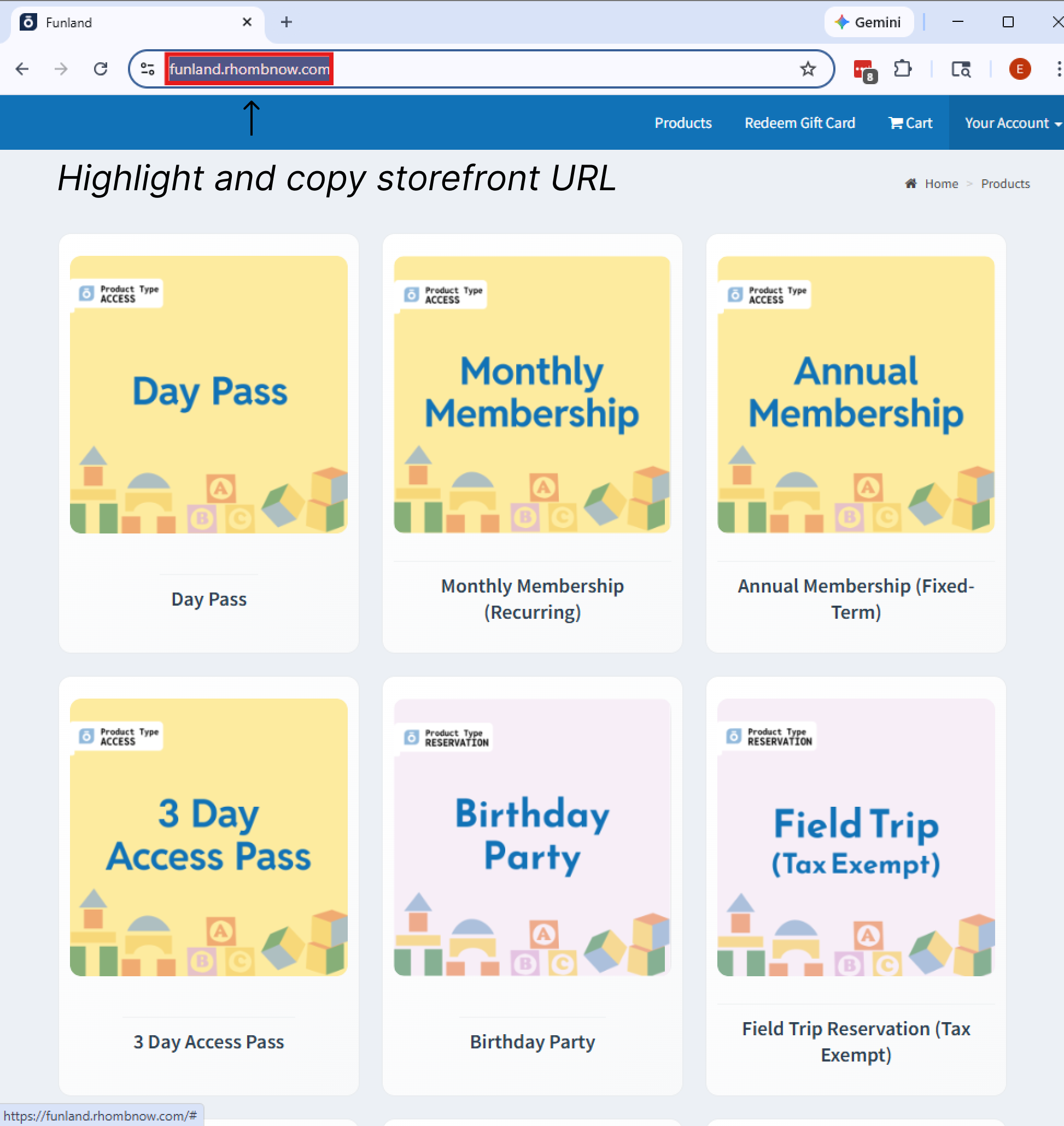Open Chrome's three-dot menu

[1057, 69]
